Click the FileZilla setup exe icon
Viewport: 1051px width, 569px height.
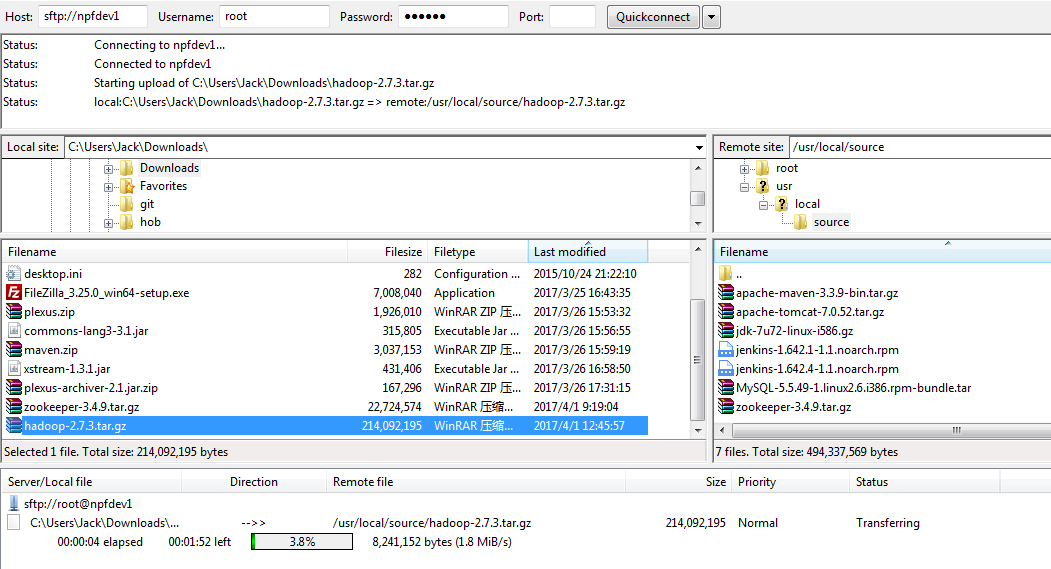[x=13, y=293]
